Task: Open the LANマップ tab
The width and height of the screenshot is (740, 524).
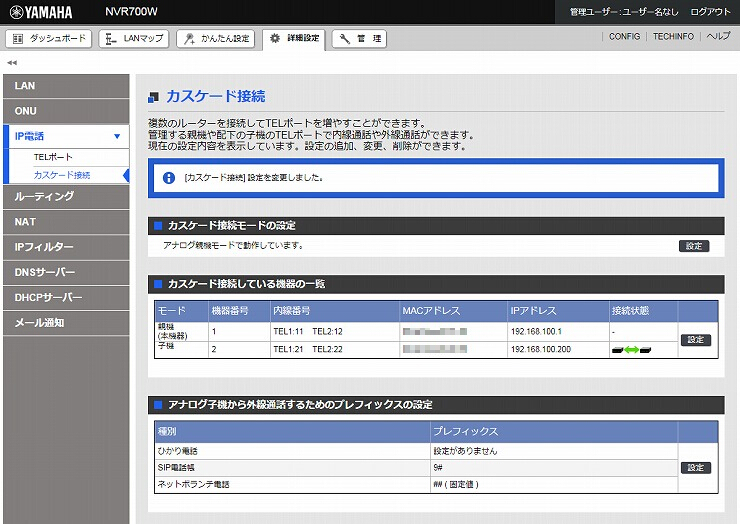Action: [x=134, y=39]
